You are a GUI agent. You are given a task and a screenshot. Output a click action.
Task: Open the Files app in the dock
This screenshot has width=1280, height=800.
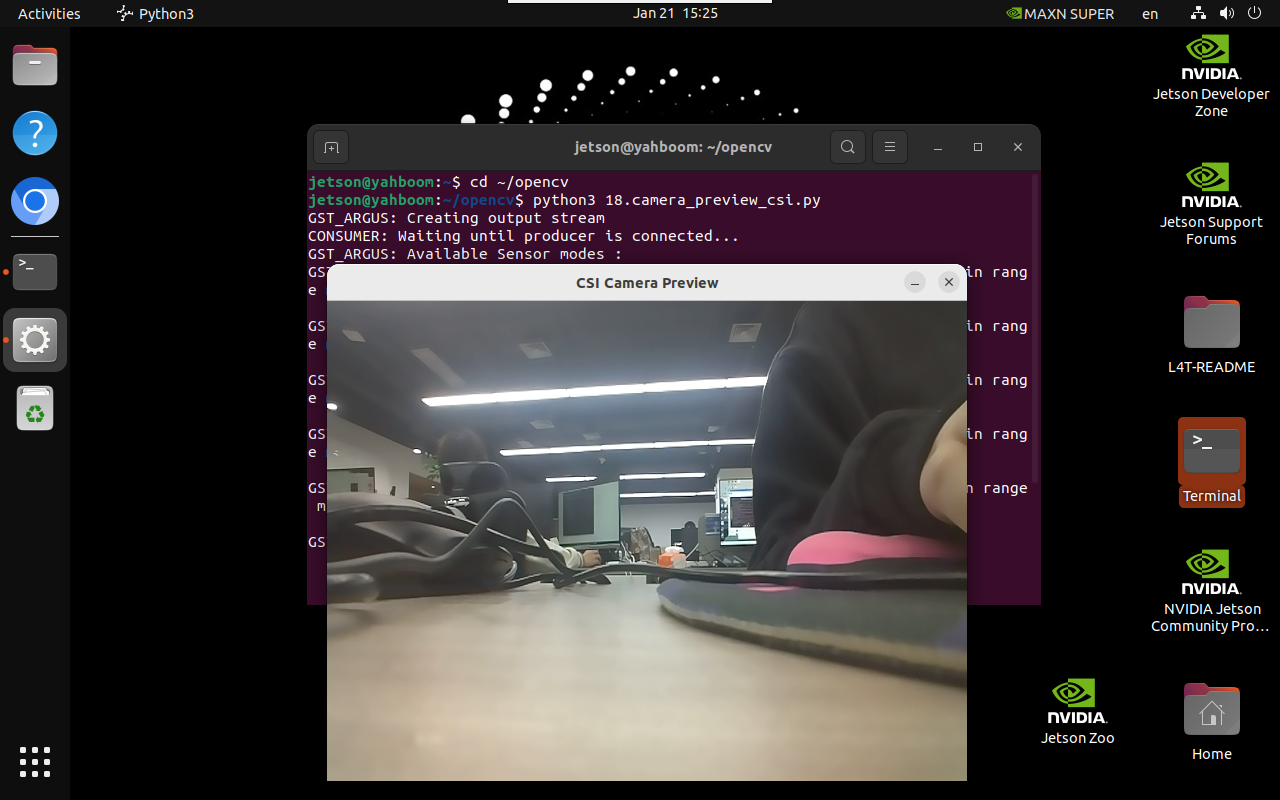click(x=35, y=66)
